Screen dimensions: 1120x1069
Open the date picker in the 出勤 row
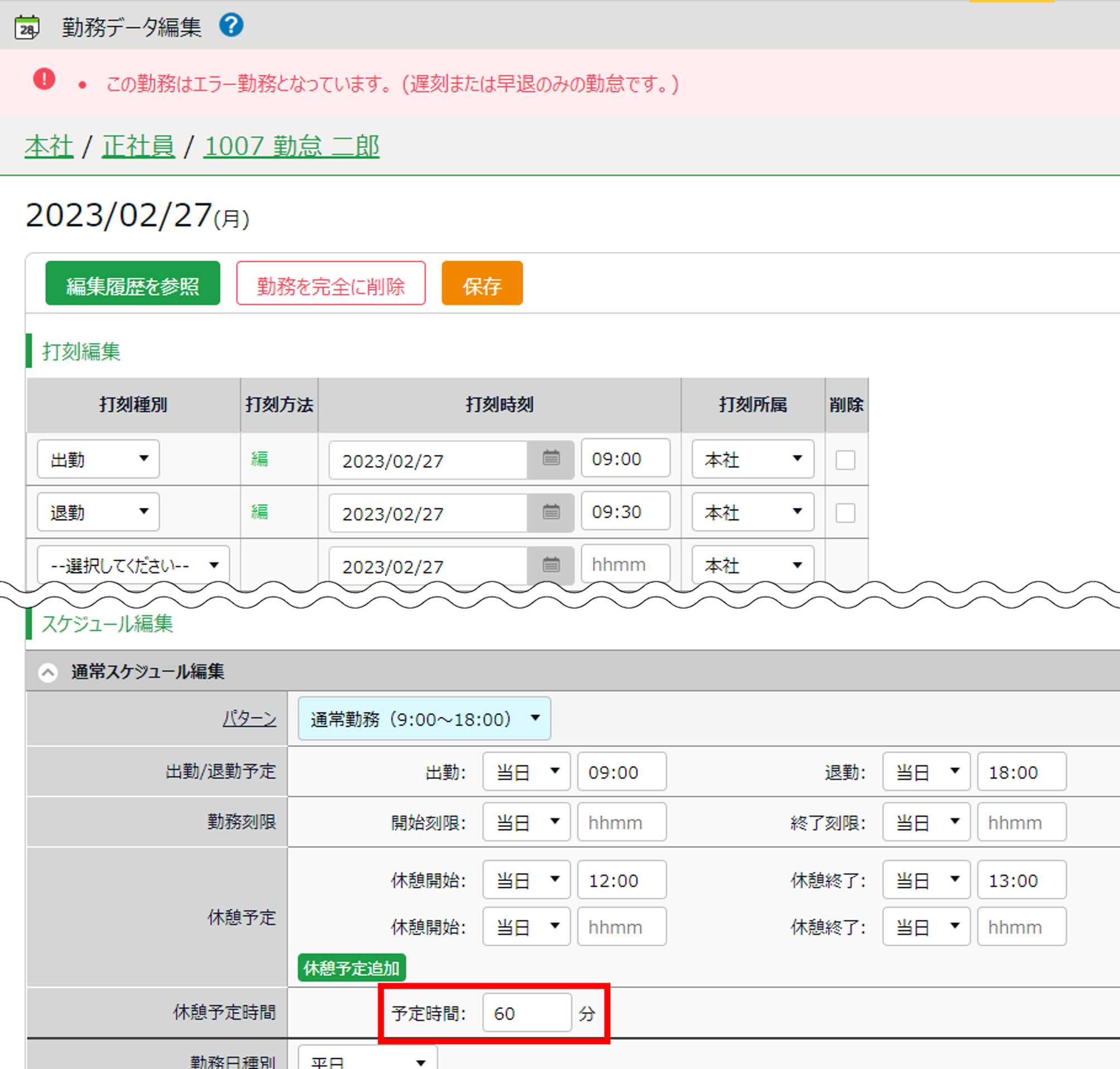(551, 459)
